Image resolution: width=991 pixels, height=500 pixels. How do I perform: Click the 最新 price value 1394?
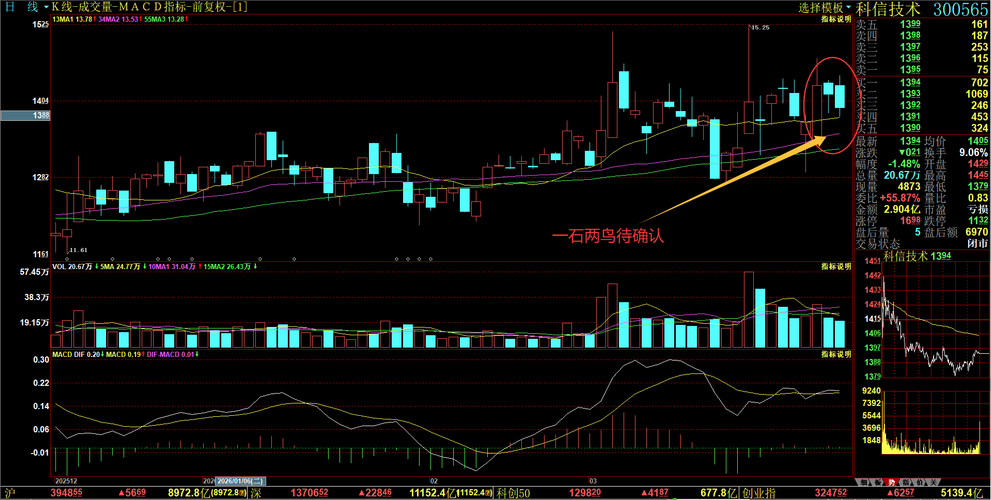pos(909,141)
